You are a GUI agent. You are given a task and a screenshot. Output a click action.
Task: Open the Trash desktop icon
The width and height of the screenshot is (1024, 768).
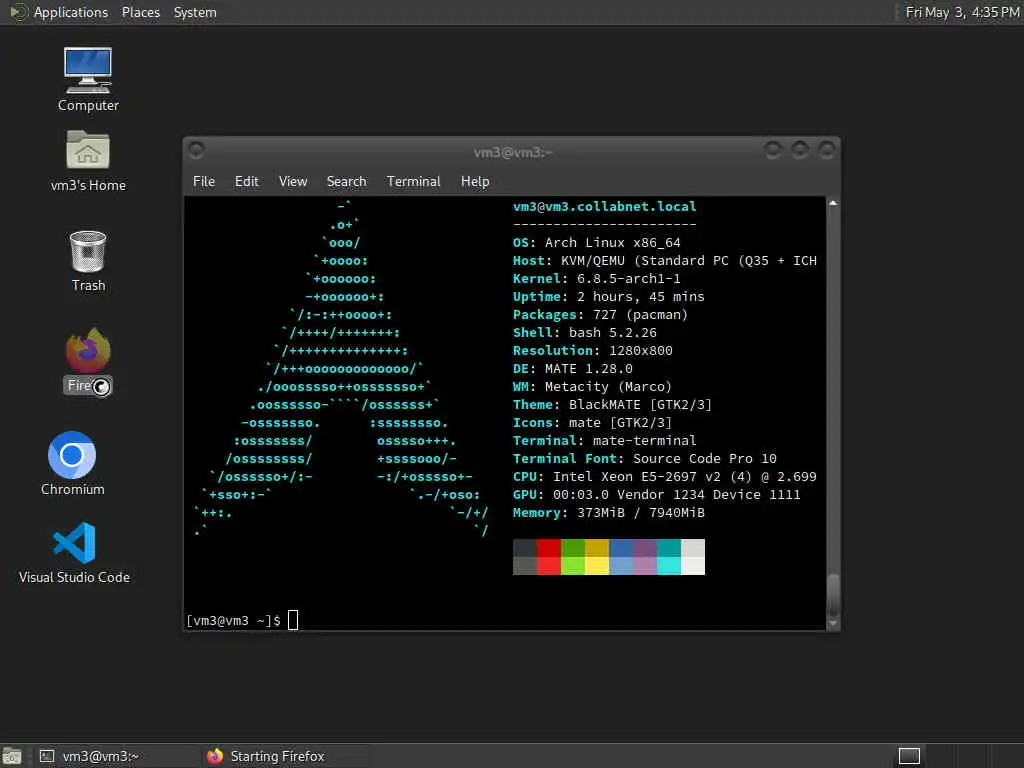[88, 261]
